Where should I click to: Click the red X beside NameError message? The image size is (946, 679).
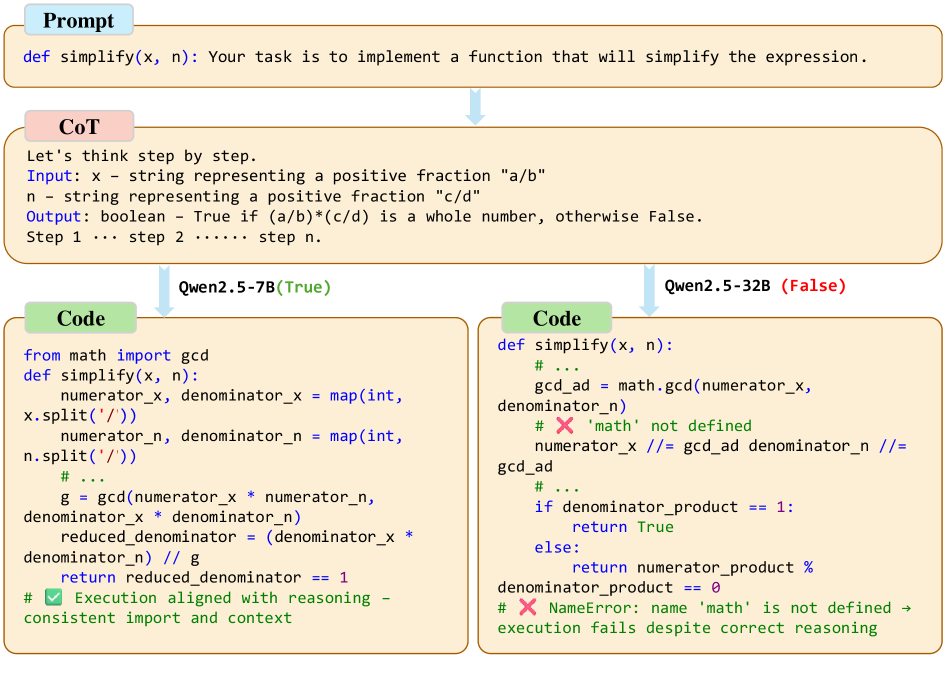pos(528,608)
